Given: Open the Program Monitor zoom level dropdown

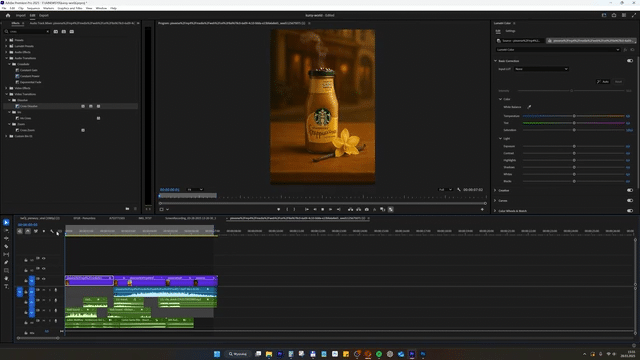Looking at the screenshot, I should click(195, 190).
